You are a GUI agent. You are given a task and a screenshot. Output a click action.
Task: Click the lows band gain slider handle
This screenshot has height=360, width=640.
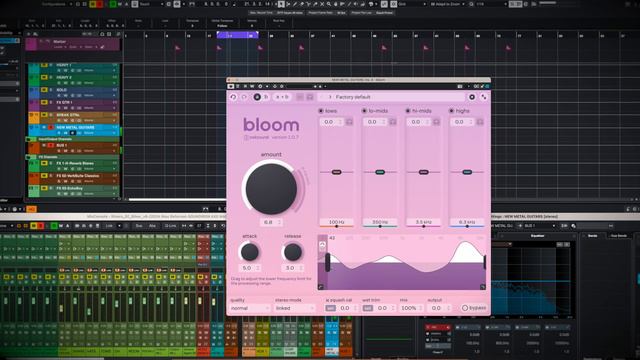point(336,172)
